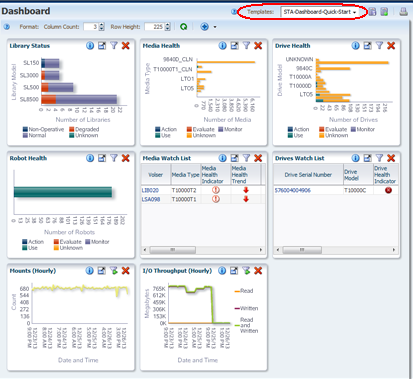Open Drives Watch List detailed view

click(367, 158)
